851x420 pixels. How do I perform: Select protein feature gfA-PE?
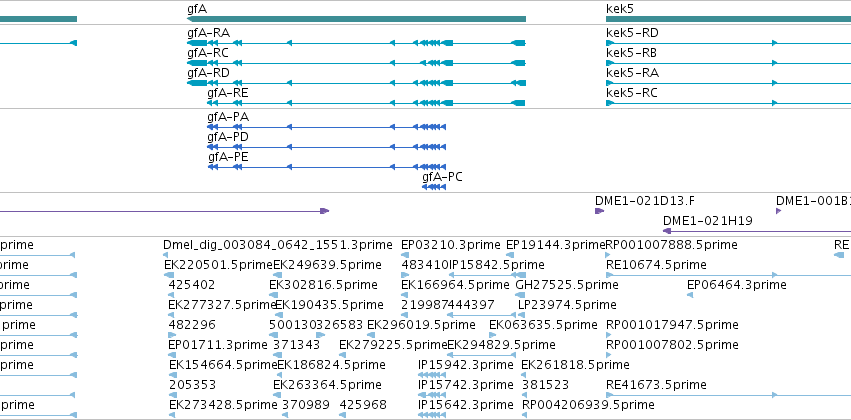pos(228,157)
